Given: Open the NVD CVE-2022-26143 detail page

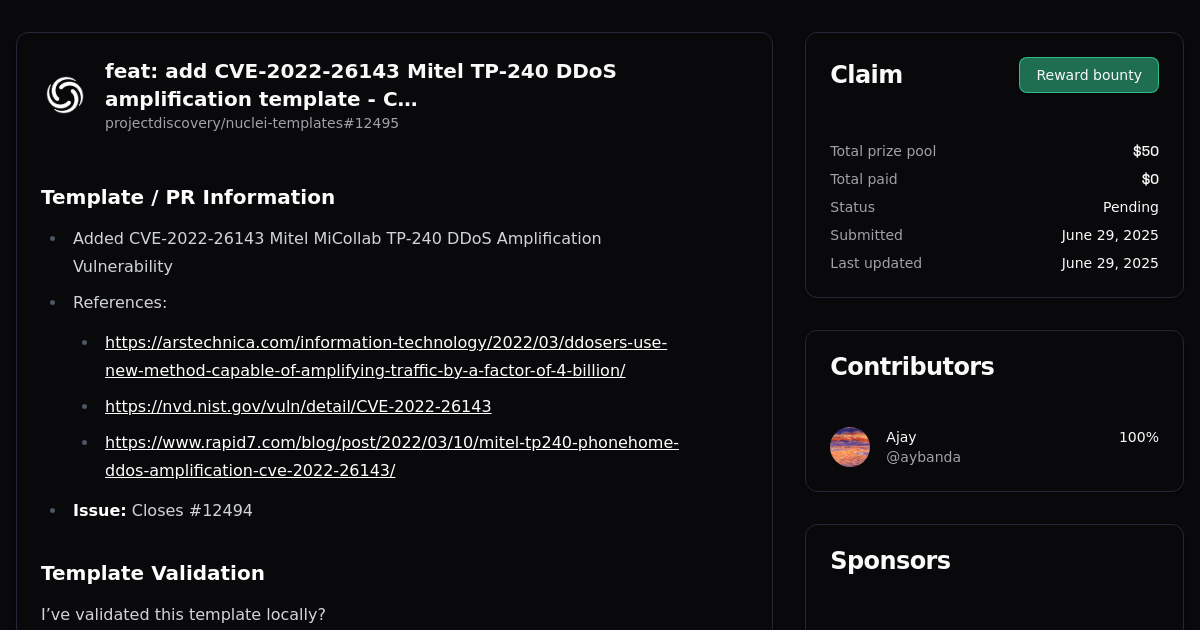Looking at the screenshot, I should (x=298, y=406).
